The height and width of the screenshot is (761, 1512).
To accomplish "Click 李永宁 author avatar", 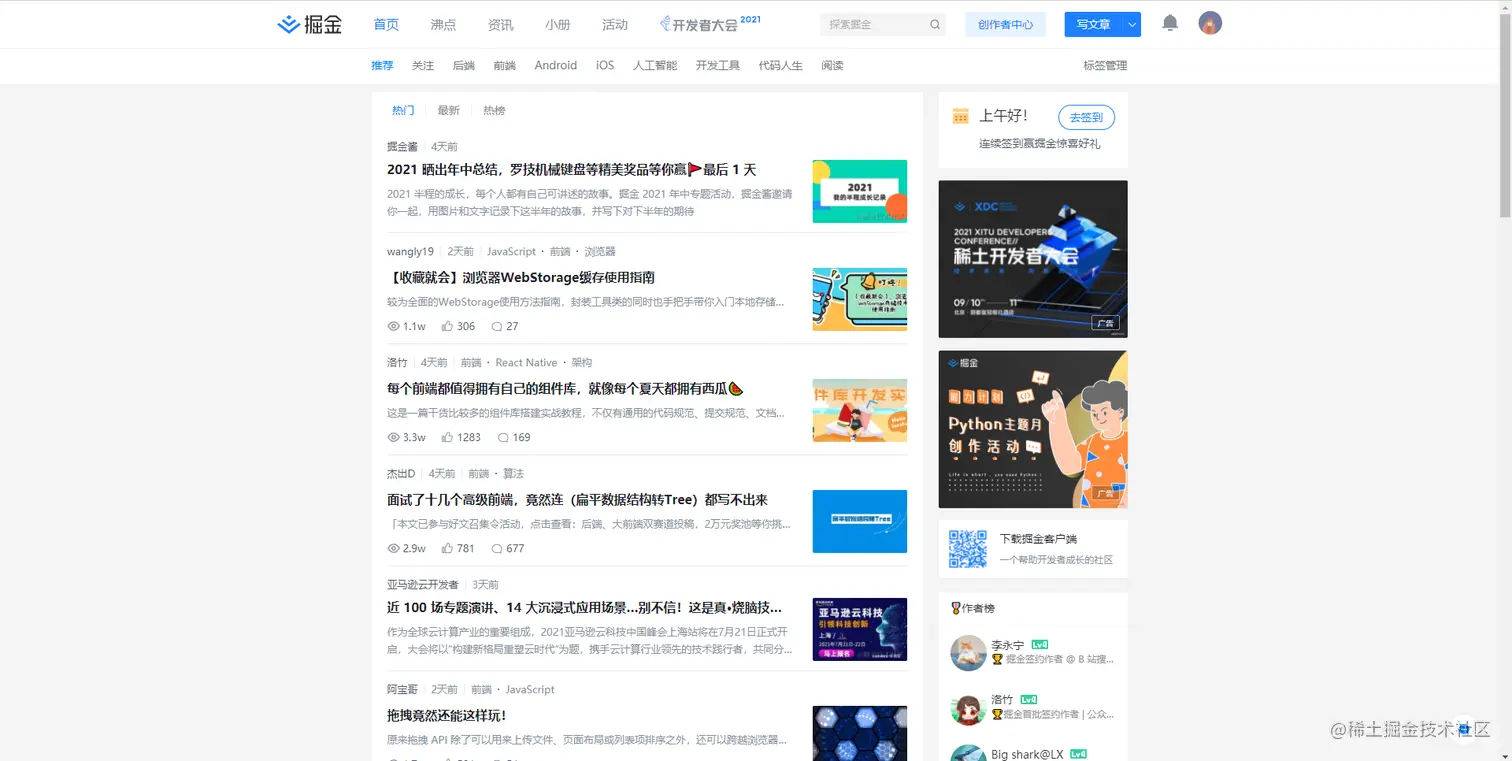I will pyautogui.click(x=968, y=653).
